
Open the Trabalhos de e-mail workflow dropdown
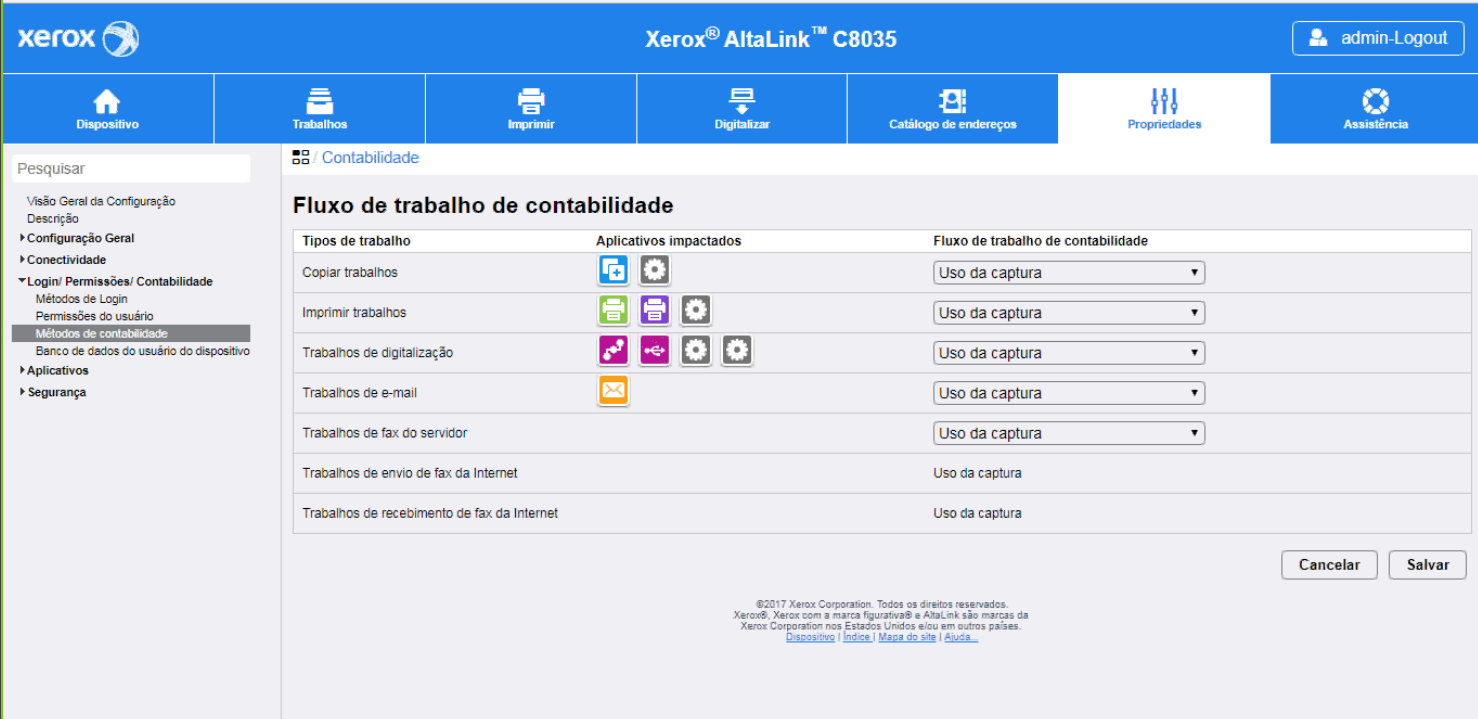pyautogui.click(x=1068, y=393)
